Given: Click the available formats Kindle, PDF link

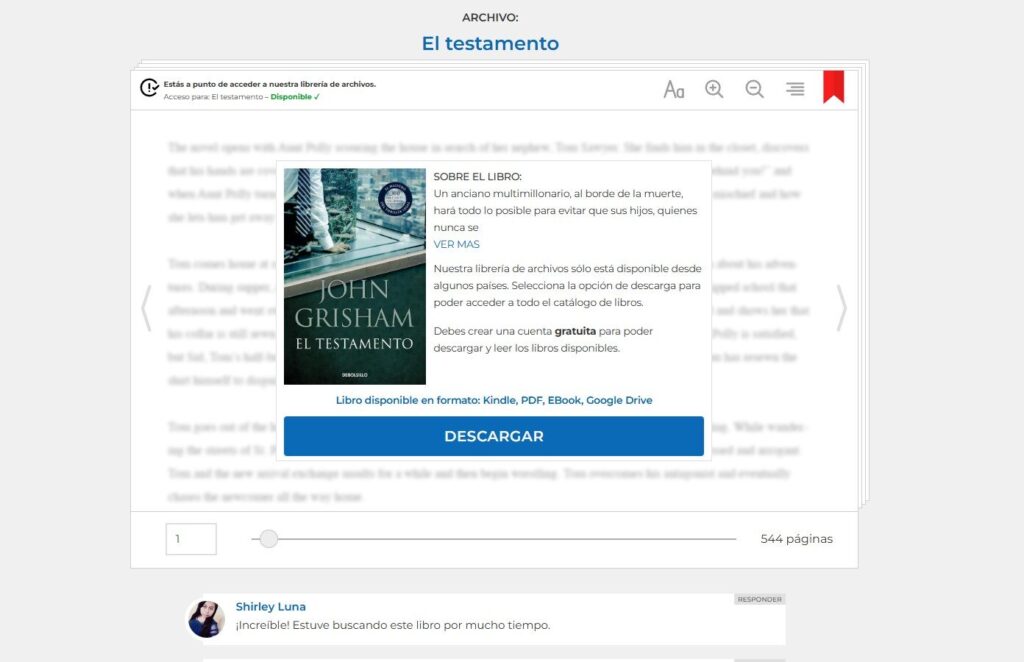Looking at the screenshot, I should click(494, 400).
